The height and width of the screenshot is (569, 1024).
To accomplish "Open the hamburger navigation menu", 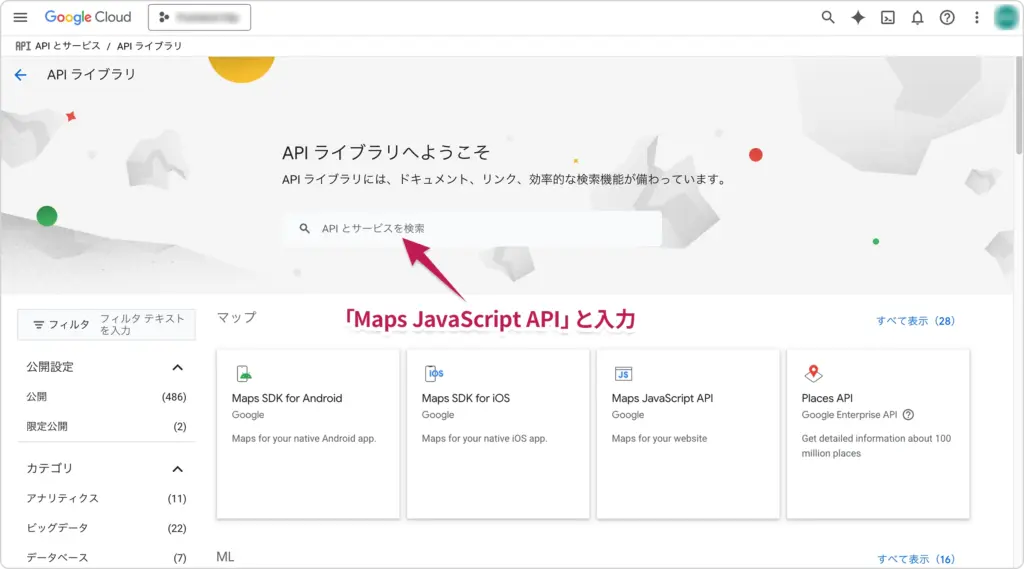I will [x=20, y=18].
